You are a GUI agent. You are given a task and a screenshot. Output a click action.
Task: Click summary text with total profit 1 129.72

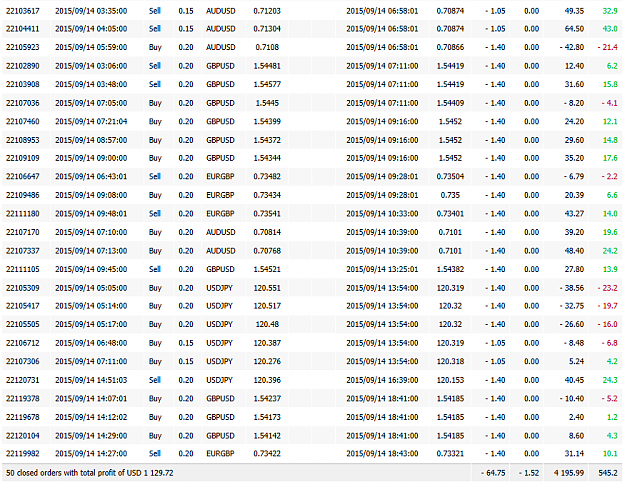[x=90, y=473]
